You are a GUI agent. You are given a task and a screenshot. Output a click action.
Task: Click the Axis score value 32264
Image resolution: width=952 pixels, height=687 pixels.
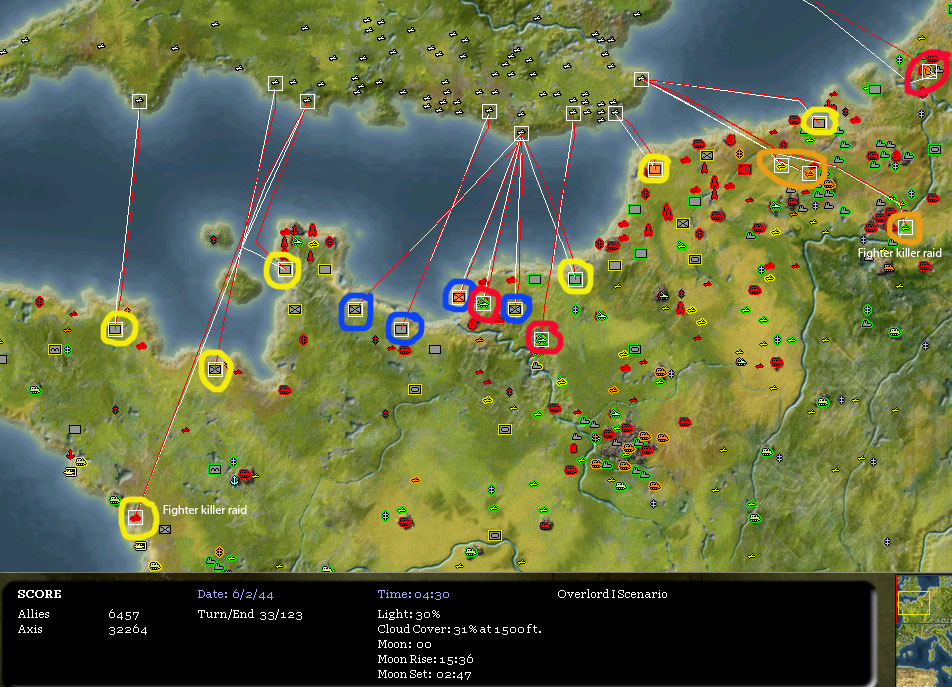click(128, 629)
